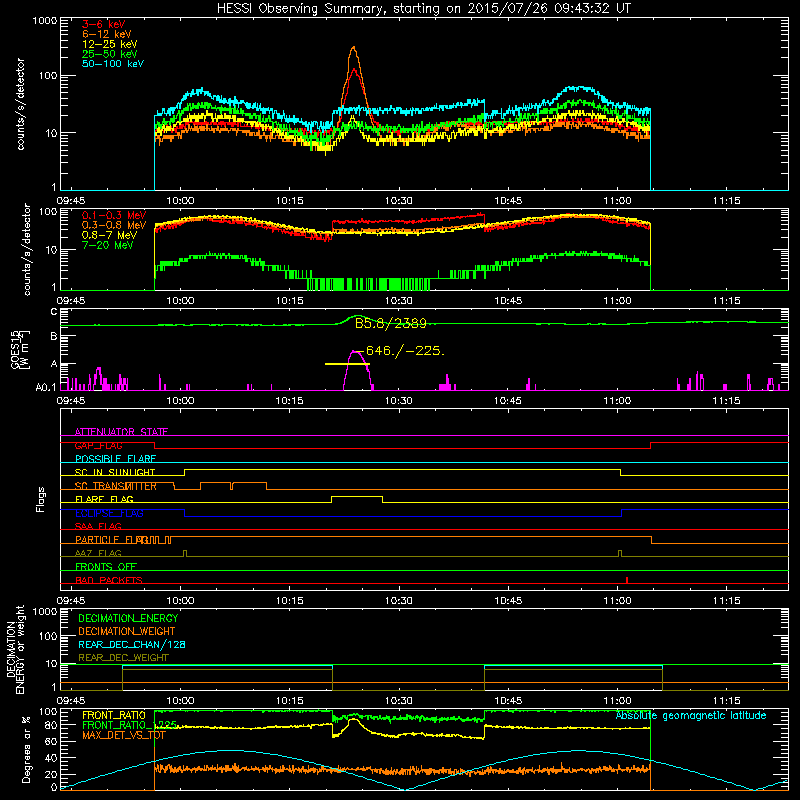Select the ATTENUATOR_STATE flag label
Viewport: 800px width, 800px height.
coord(121,432)
